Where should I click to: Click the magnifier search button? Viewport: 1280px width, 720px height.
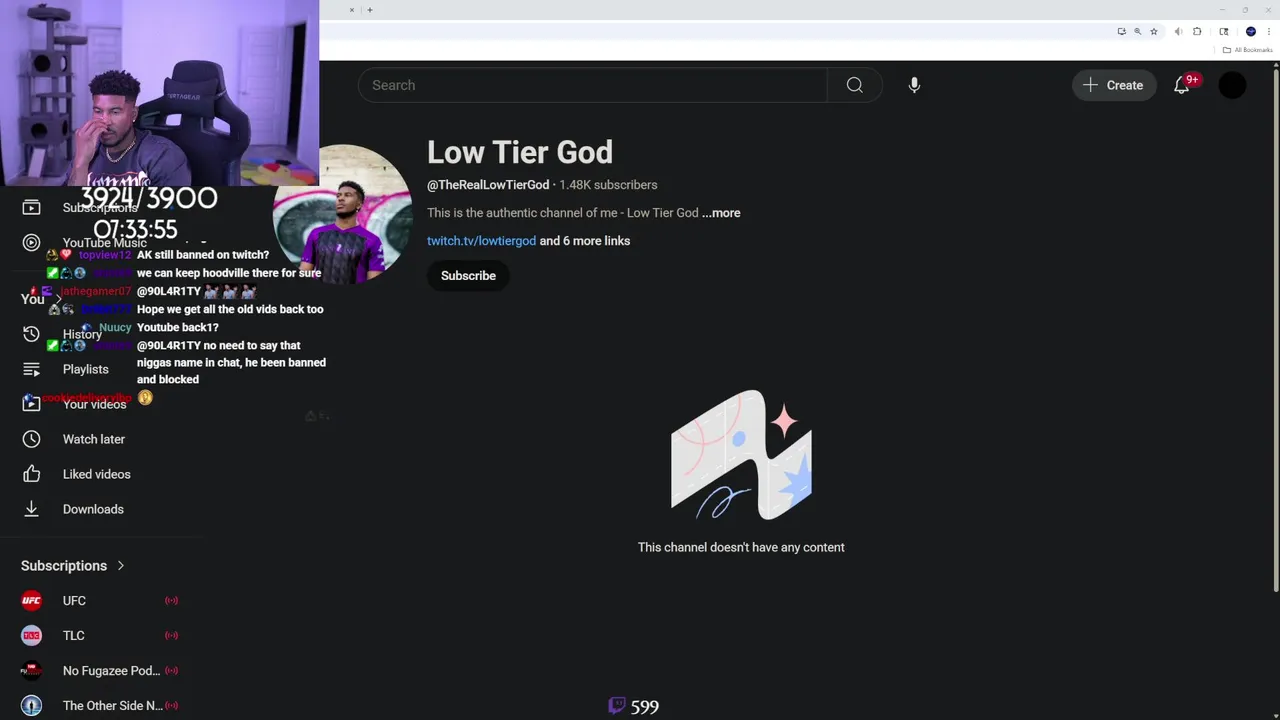[855, 85]
